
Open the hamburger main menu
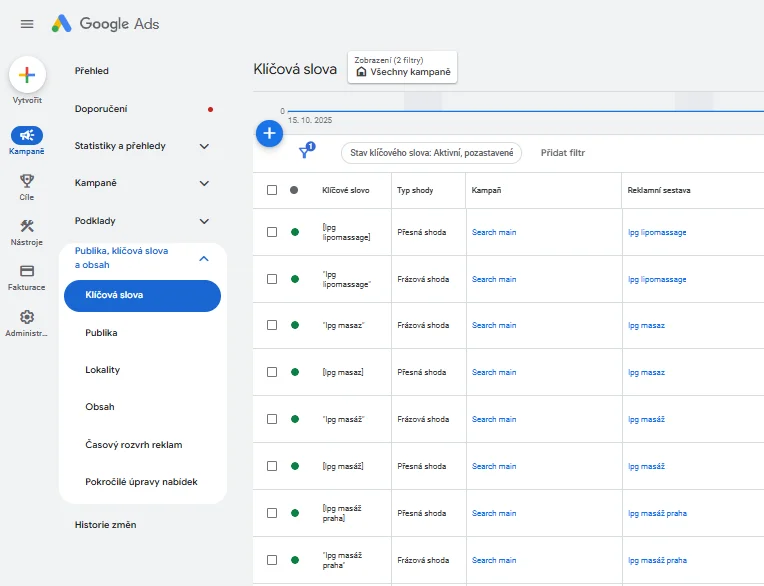[27, 24]
